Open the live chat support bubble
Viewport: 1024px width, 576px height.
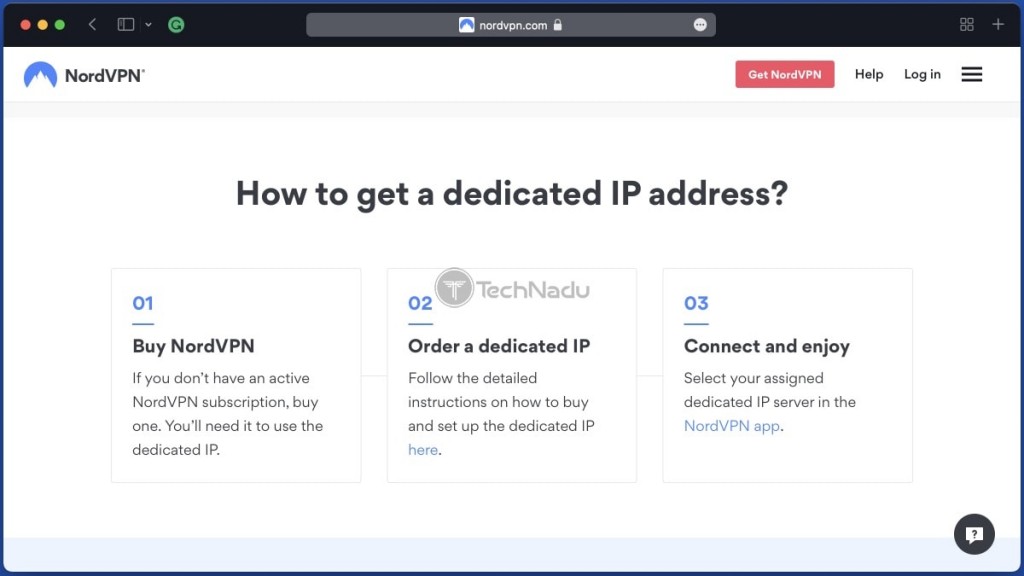[x=974, y=534]
